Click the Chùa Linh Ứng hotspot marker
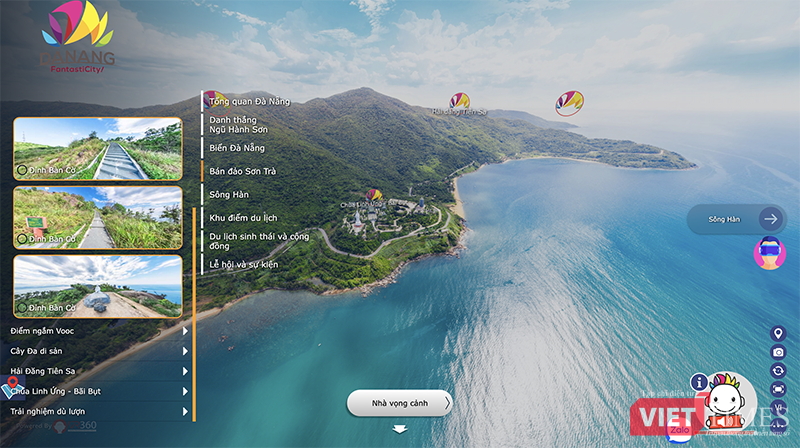Viewport: 800px width, 448px height. tap(373, 196)
